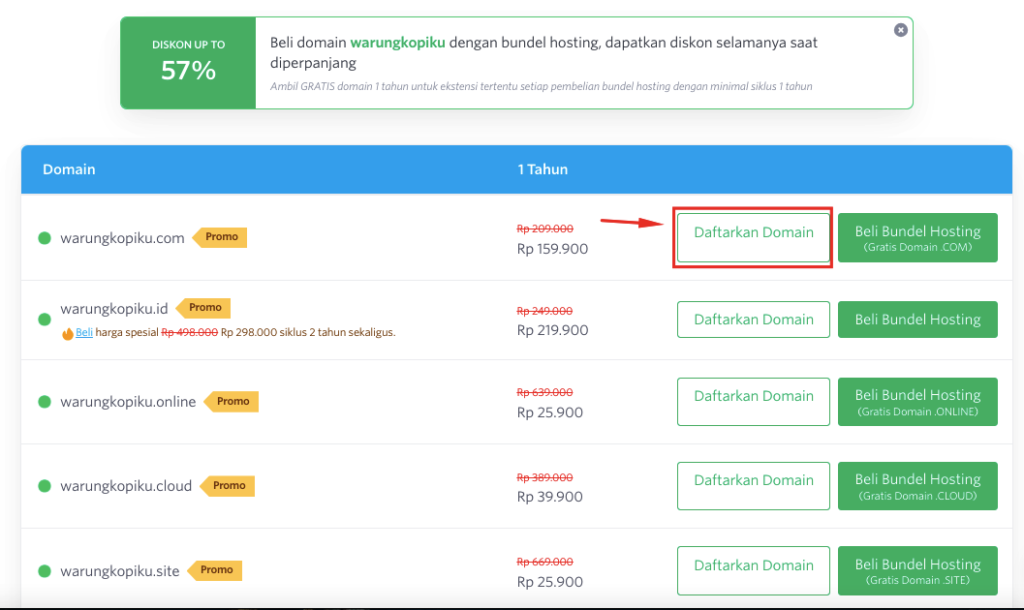Click Beli Bundel Hosting with Gratis Domain .SITE
Screen dimensions: 1024x610
pos(917,570)
